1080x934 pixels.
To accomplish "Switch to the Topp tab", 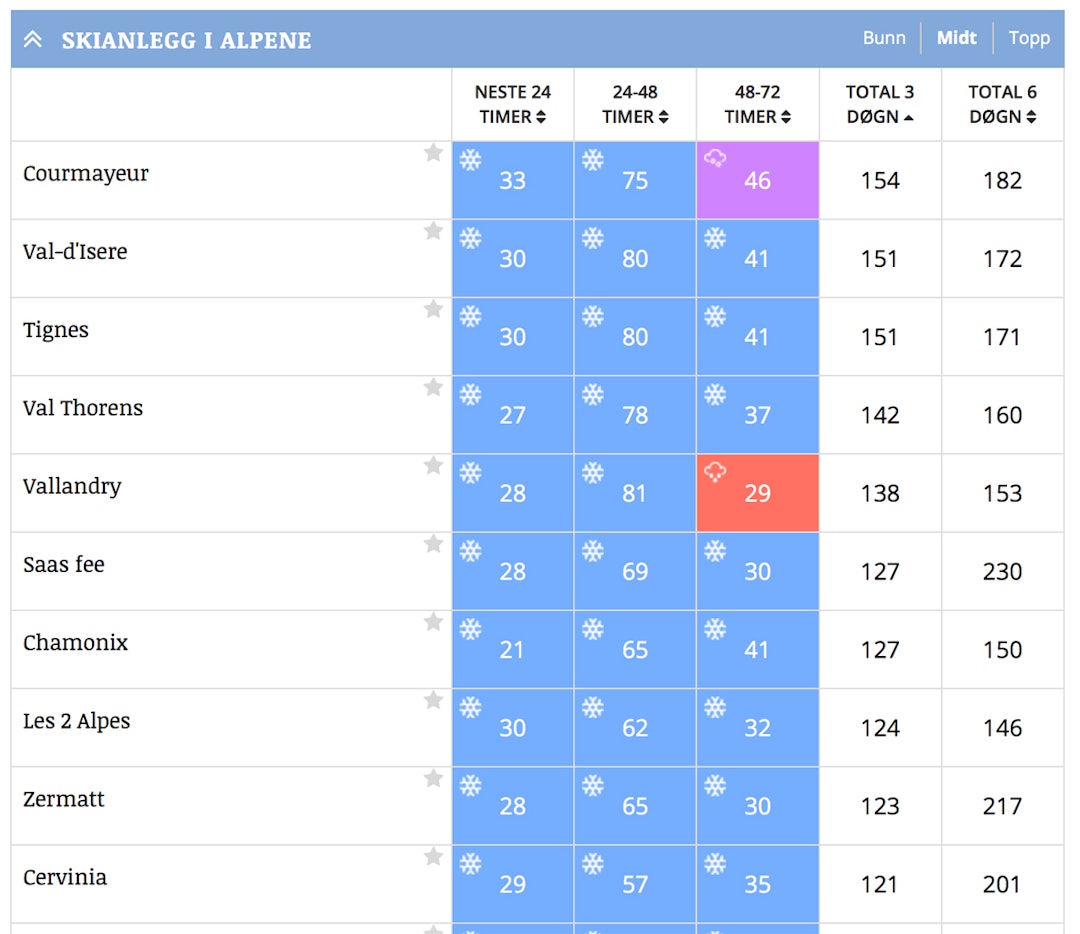I will [1029, 38].
